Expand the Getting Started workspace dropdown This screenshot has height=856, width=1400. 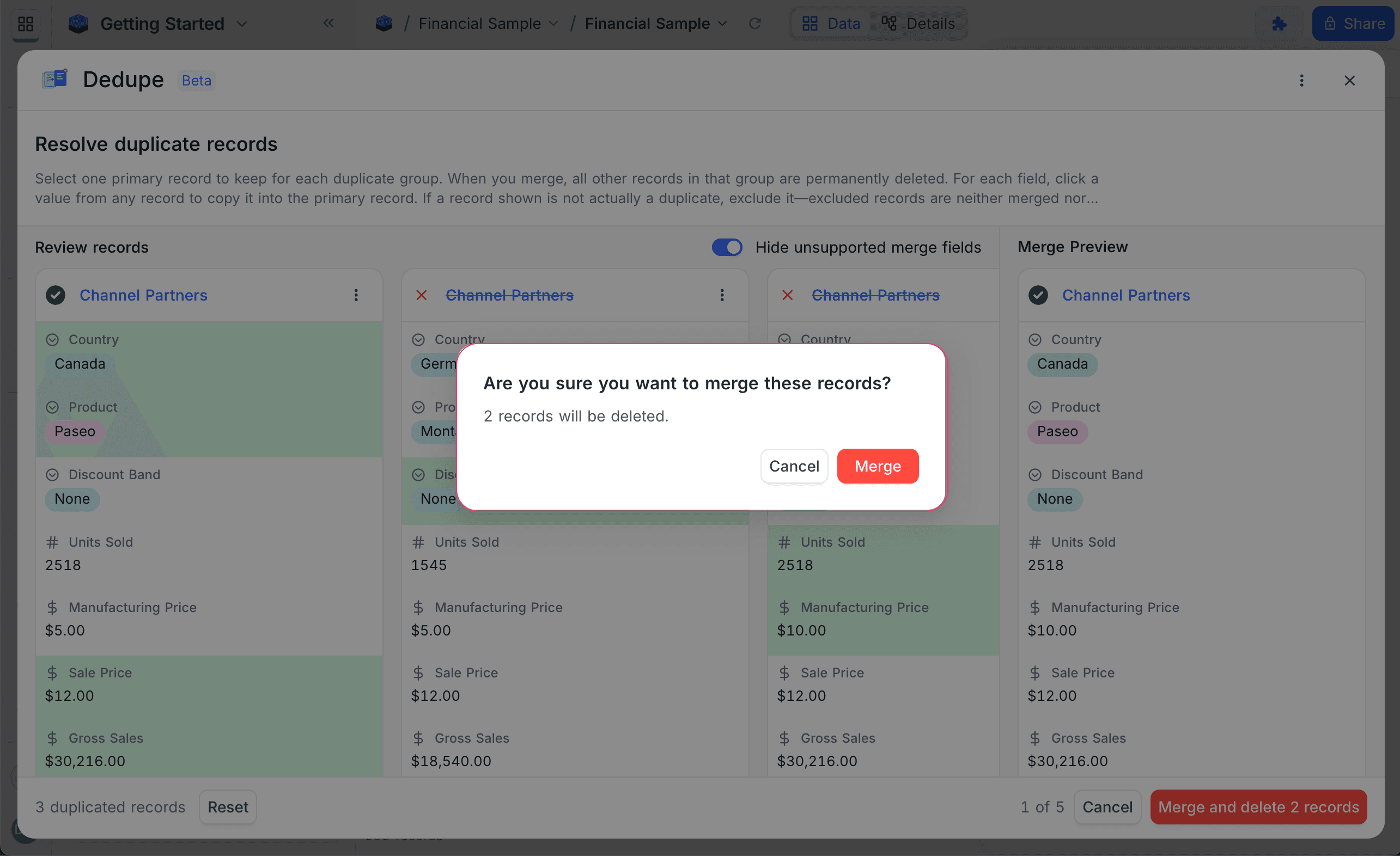242,24
